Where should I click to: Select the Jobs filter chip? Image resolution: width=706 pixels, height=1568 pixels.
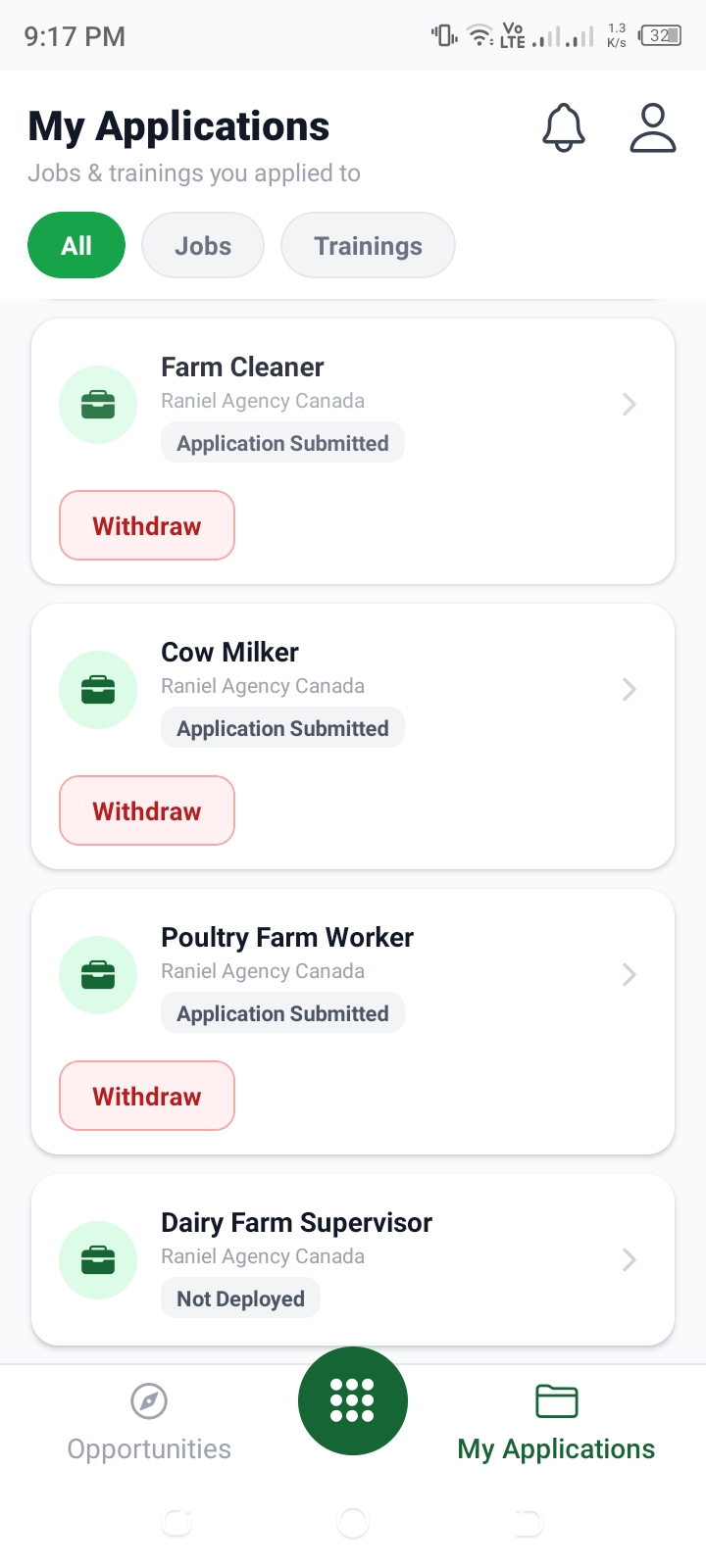coord(203,245)
